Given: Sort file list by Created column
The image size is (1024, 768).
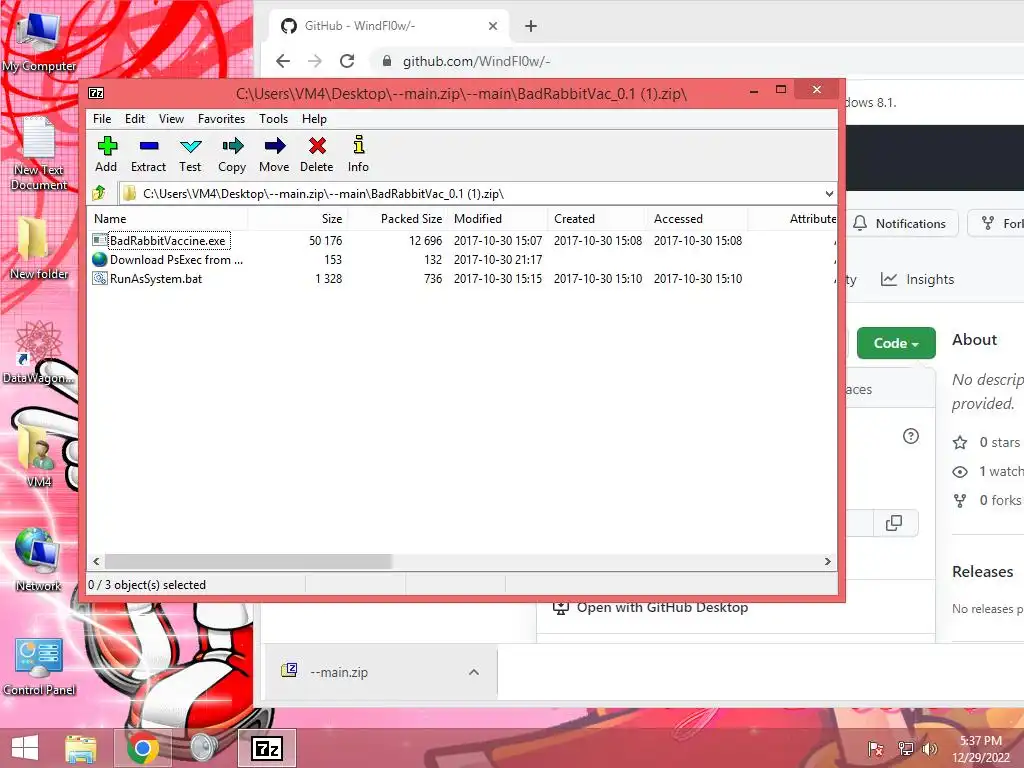Looking at the screenshot, I should (x=597, y=219).
